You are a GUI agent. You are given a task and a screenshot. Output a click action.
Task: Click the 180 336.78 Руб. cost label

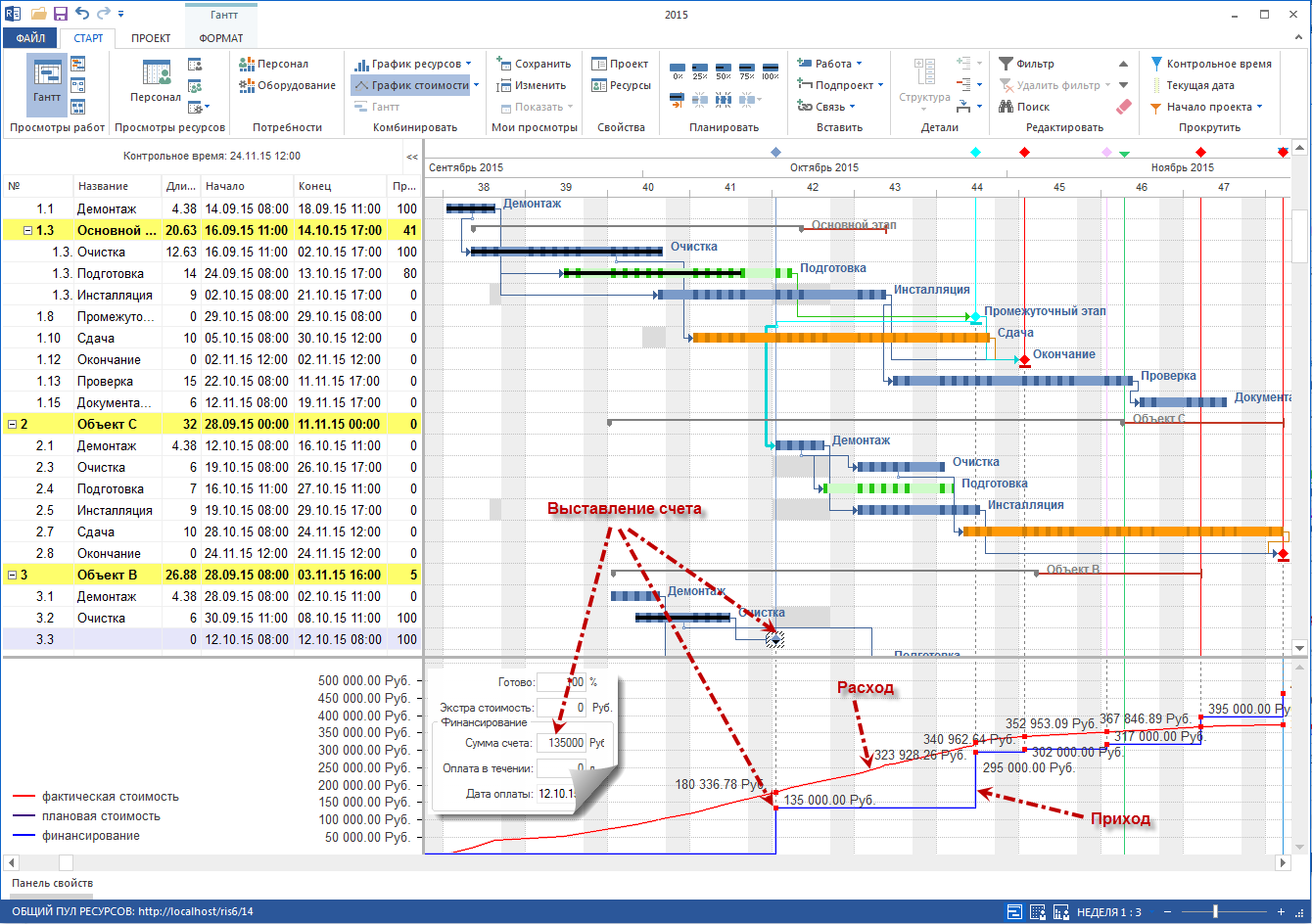click(x=720, y=784)
